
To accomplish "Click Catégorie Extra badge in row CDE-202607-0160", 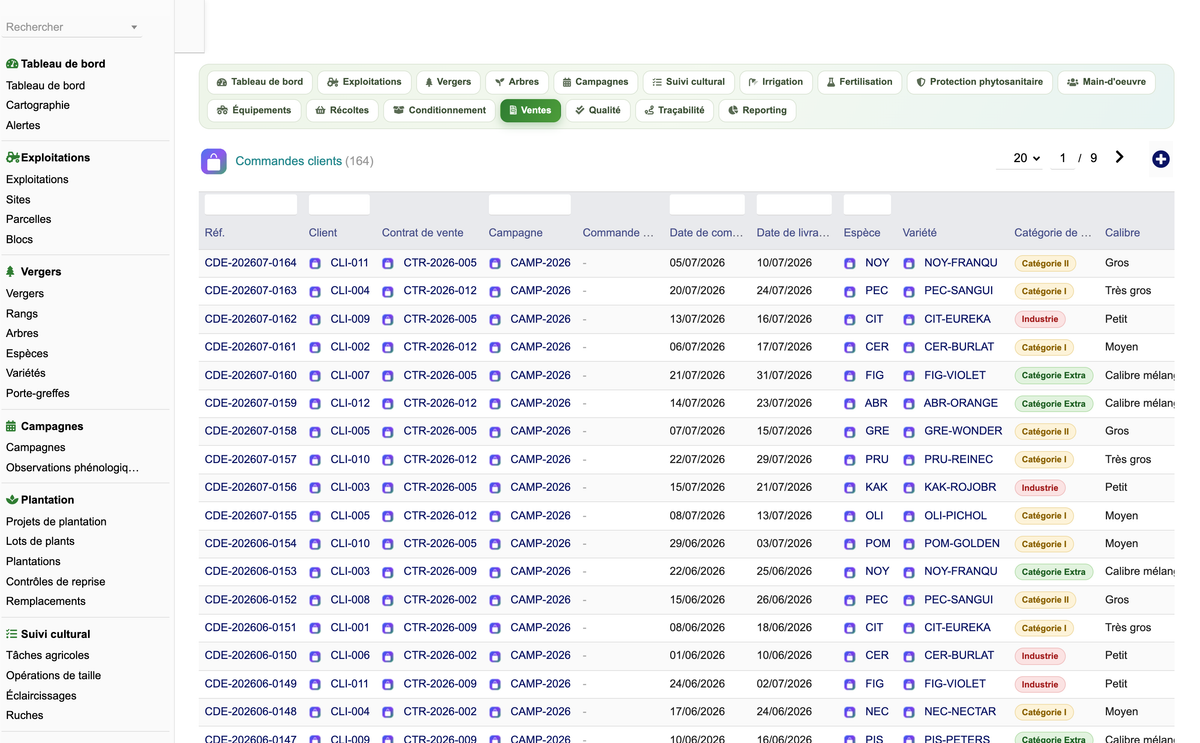I will [x=1054, y=376].
